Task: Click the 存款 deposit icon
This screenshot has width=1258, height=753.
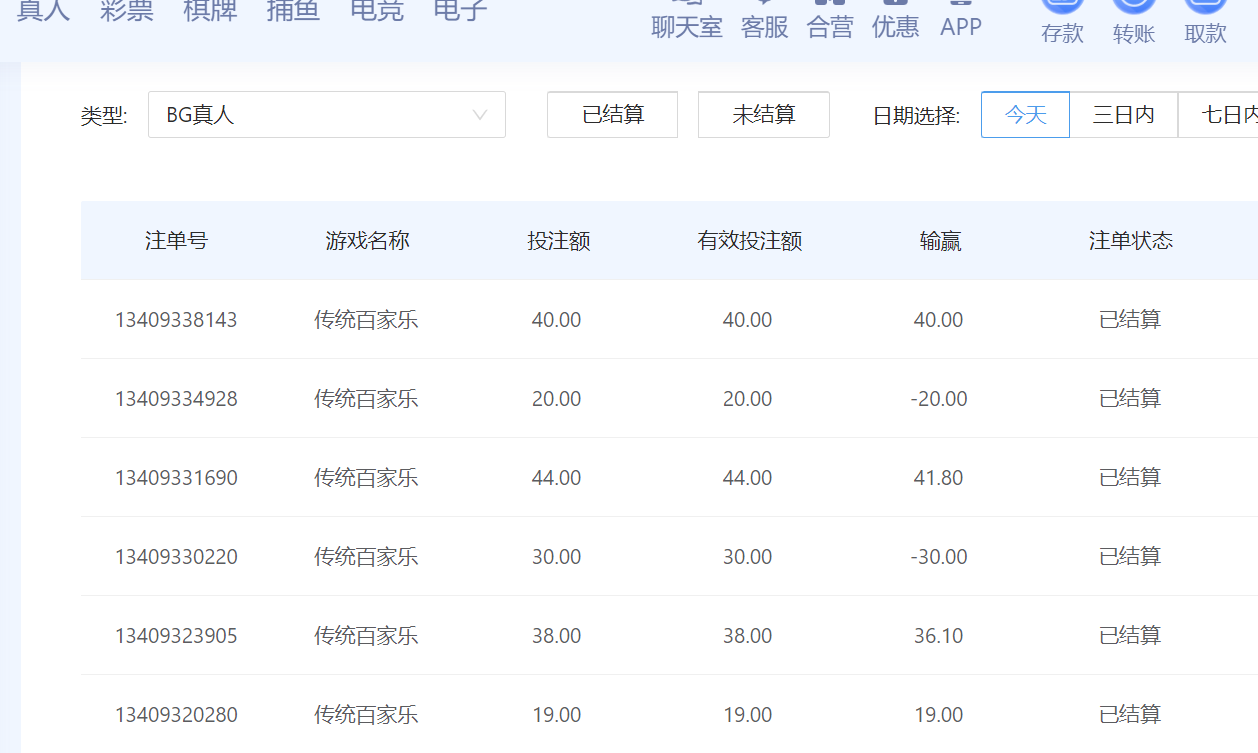Action: 1062,20
